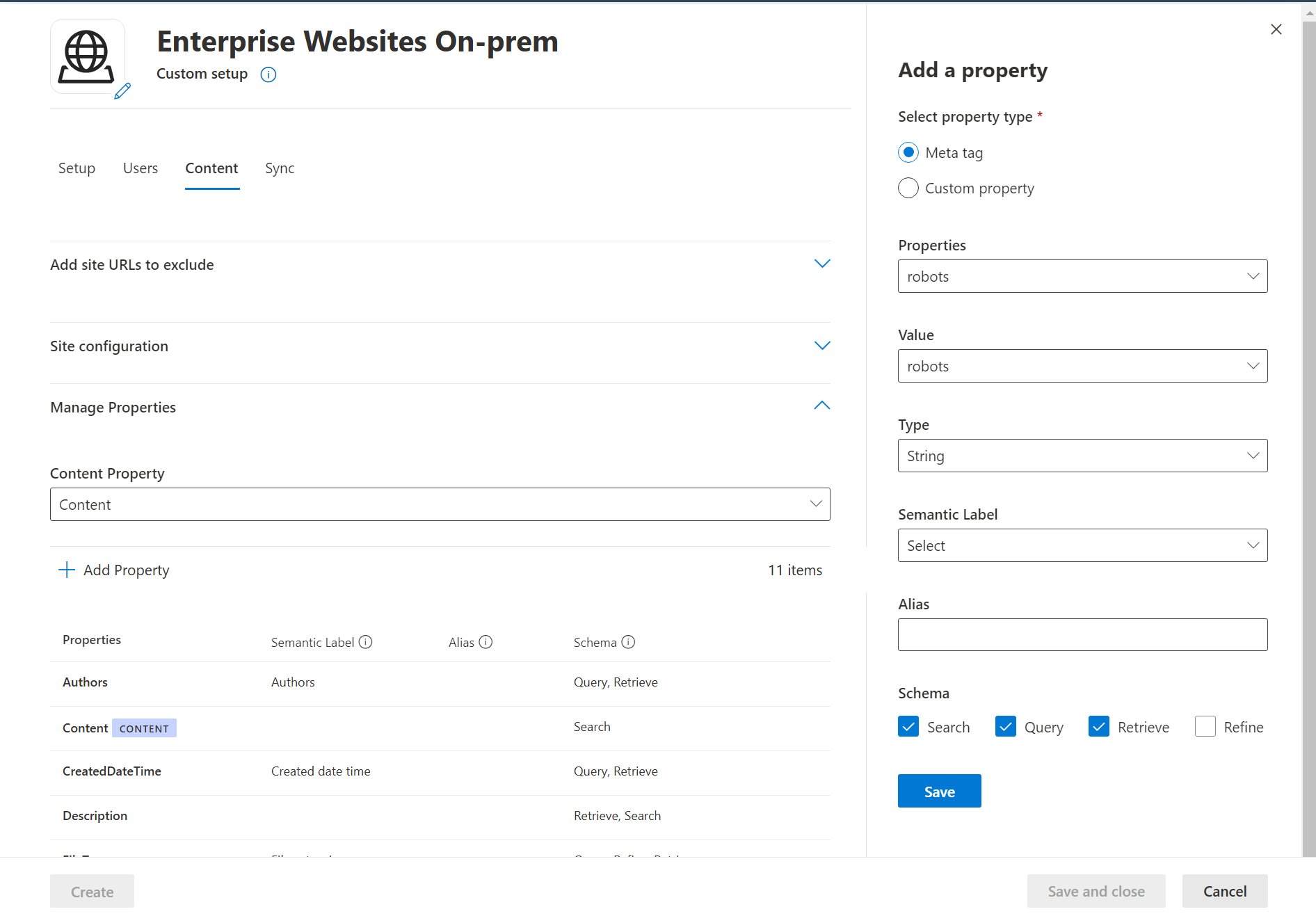Viewport: 1316px width, 923px height.
Task: Open the info tooltip next to Custom setup
Action: pos(268,74)
